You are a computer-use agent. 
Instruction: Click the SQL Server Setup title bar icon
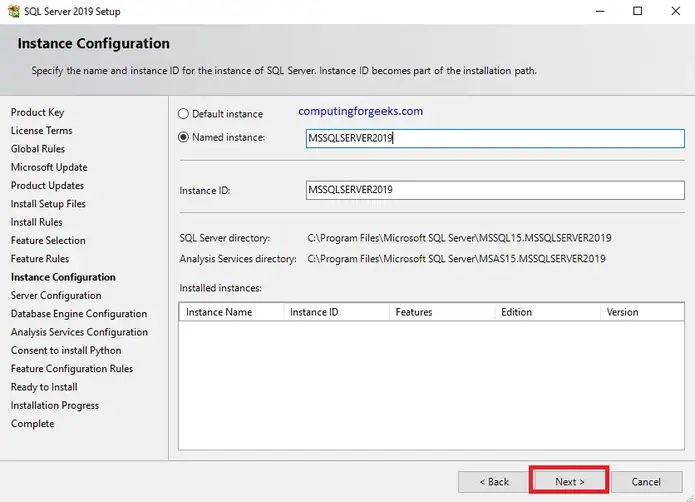[x=12, y=11]
